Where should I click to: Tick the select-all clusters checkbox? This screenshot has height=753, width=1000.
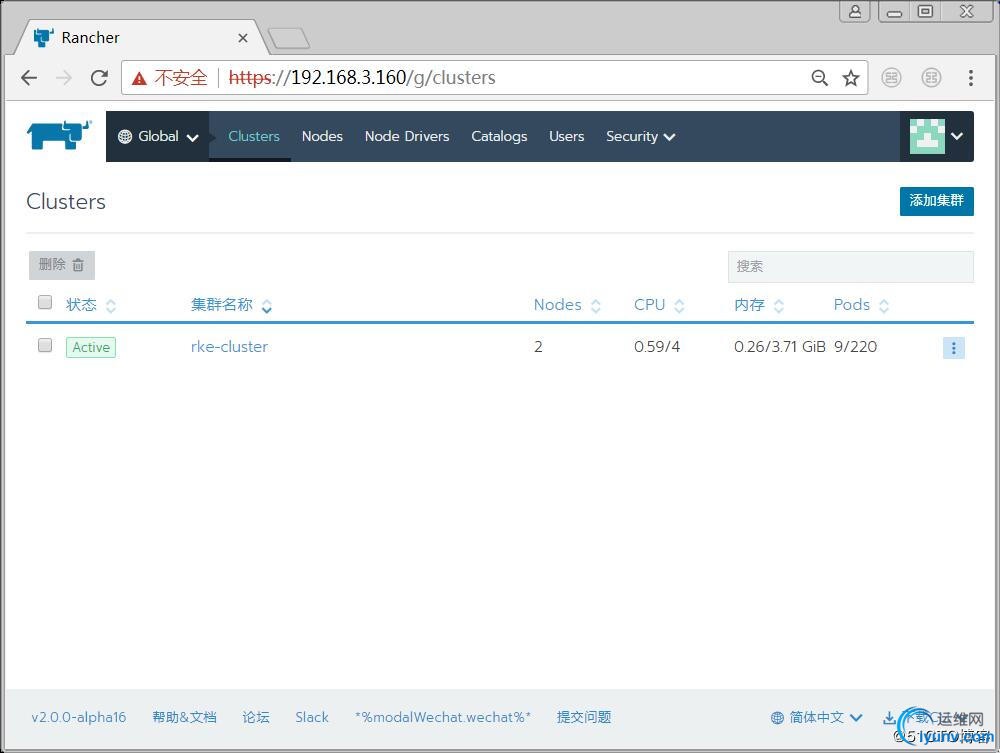[45, 302]
